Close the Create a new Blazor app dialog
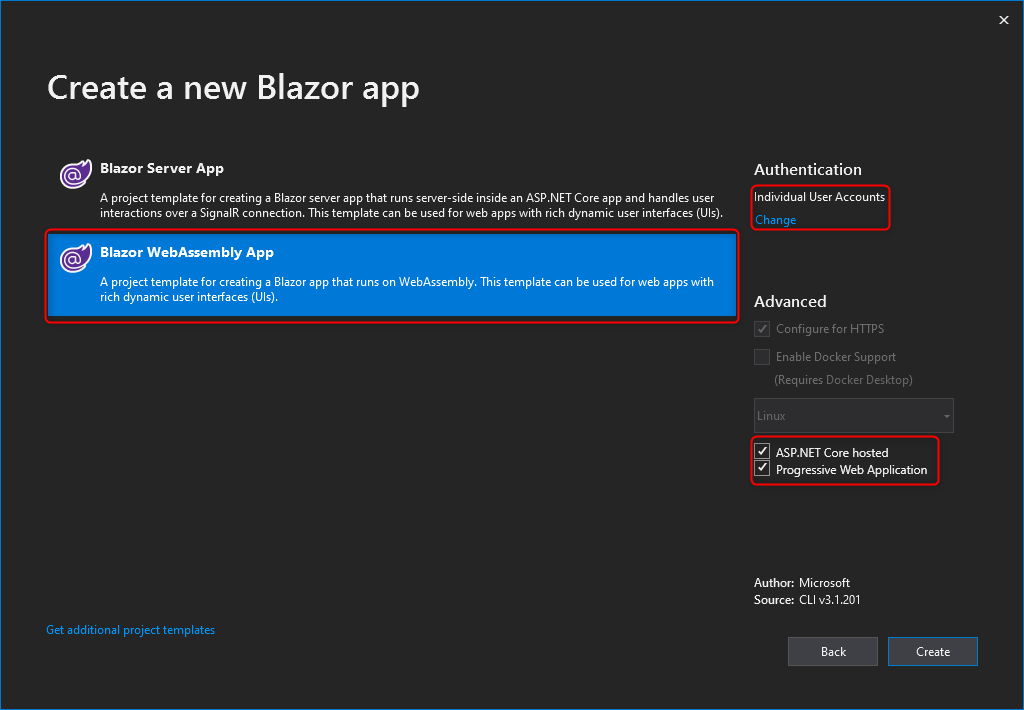This screenshot has width=1024, height=710. (1004, 20)
